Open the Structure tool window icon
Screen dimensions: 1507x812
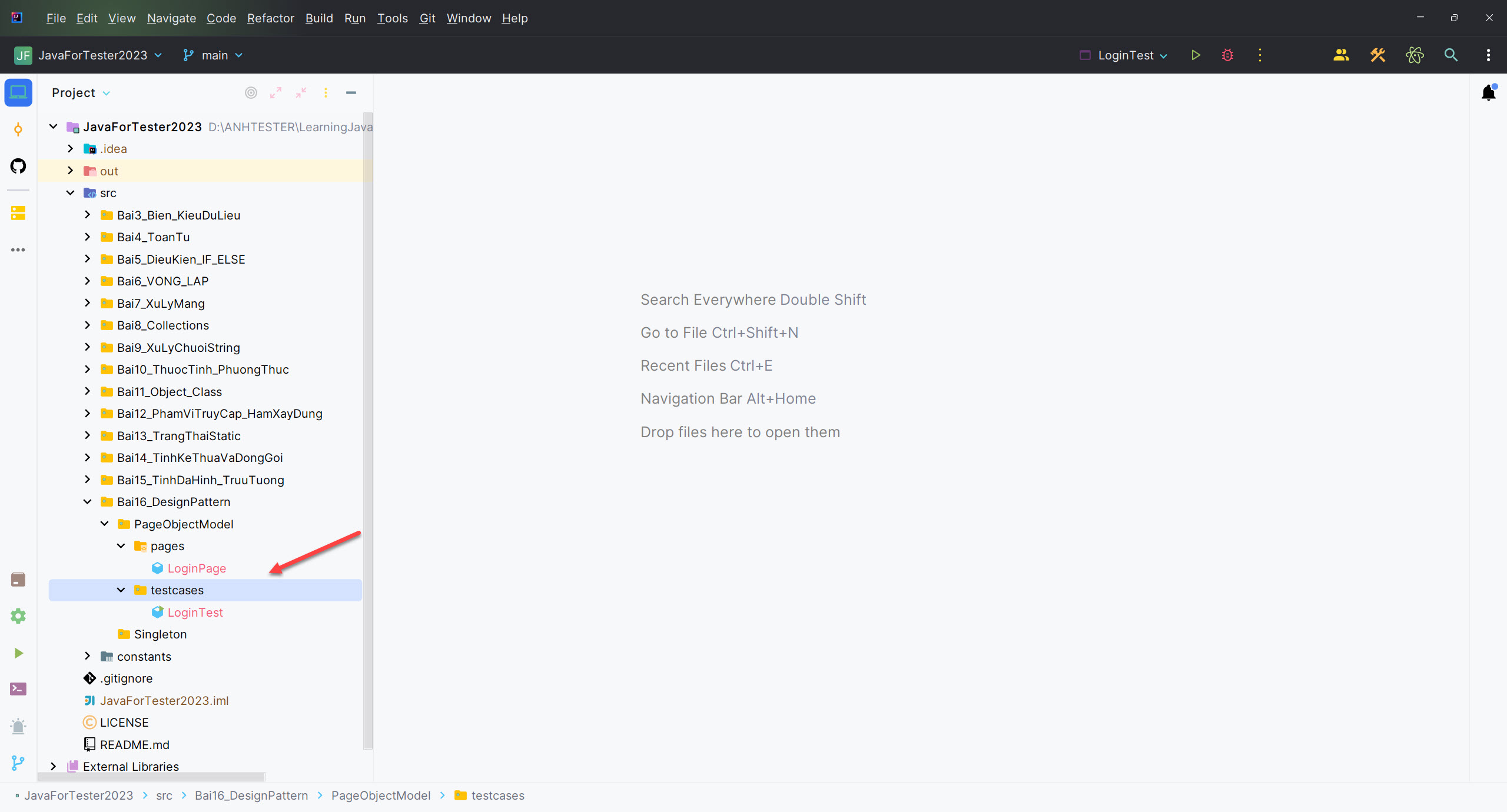tap(18, 213)
